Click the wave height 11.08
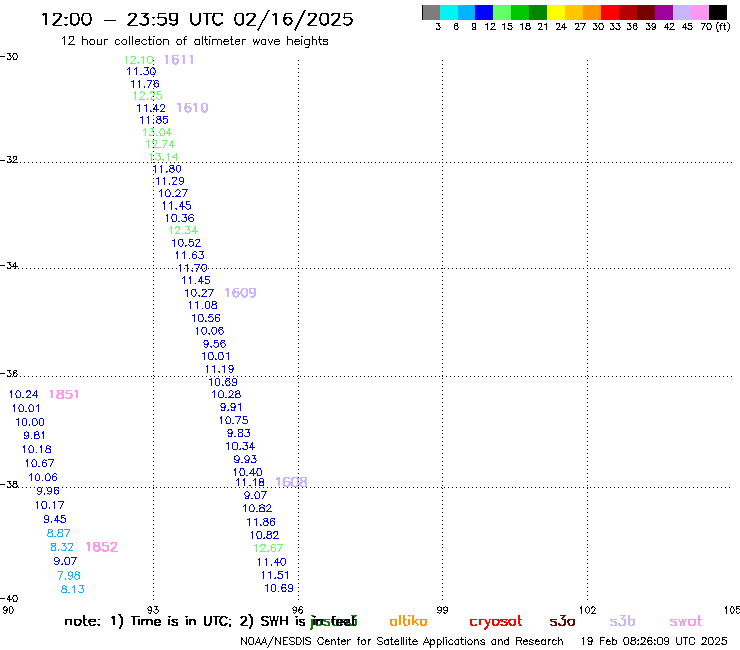Viewport: 740px width, 650px height. click(202, 305)
